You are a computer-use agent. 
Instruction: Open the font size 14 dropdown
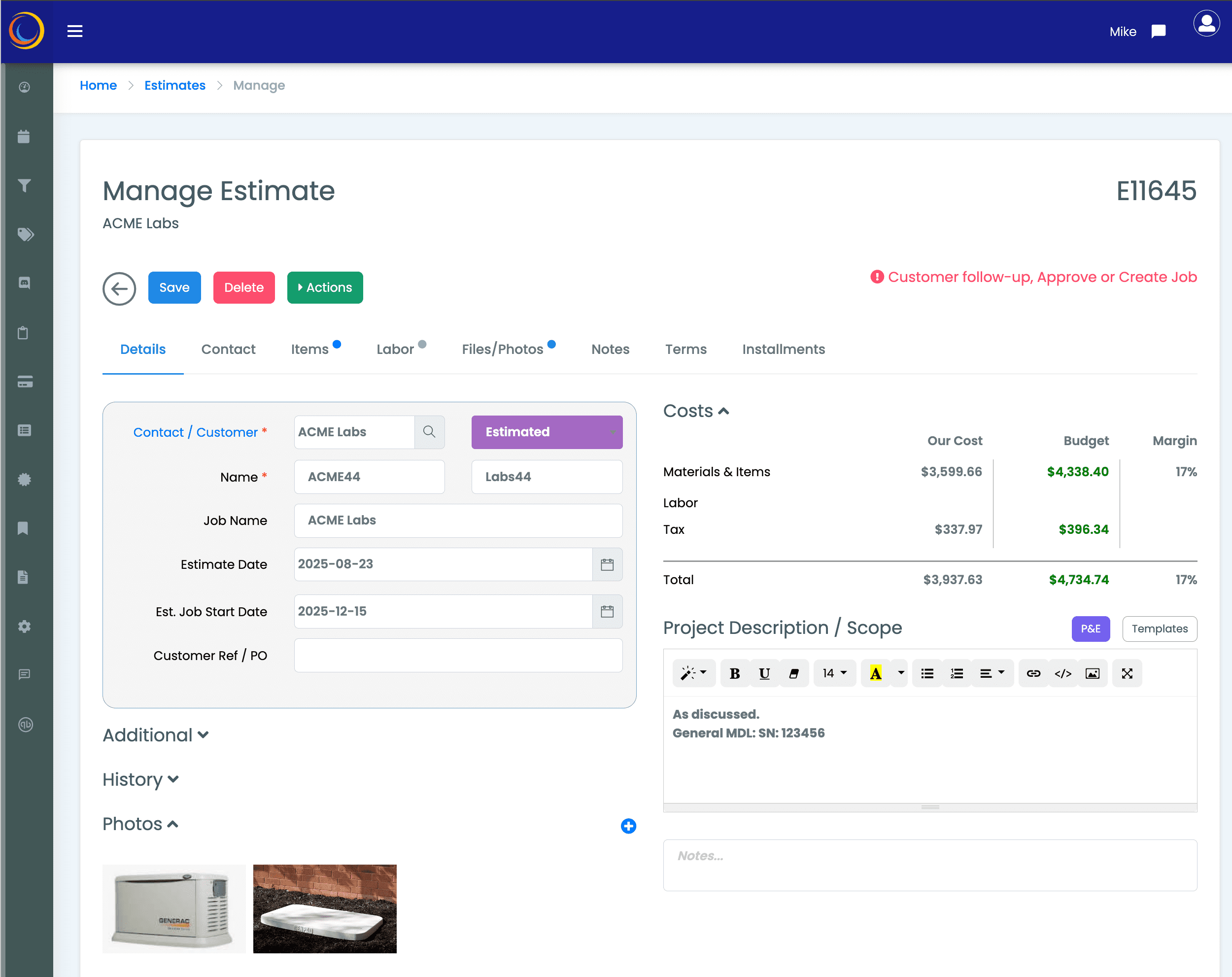pyautogui.click(x=834, y=673)
